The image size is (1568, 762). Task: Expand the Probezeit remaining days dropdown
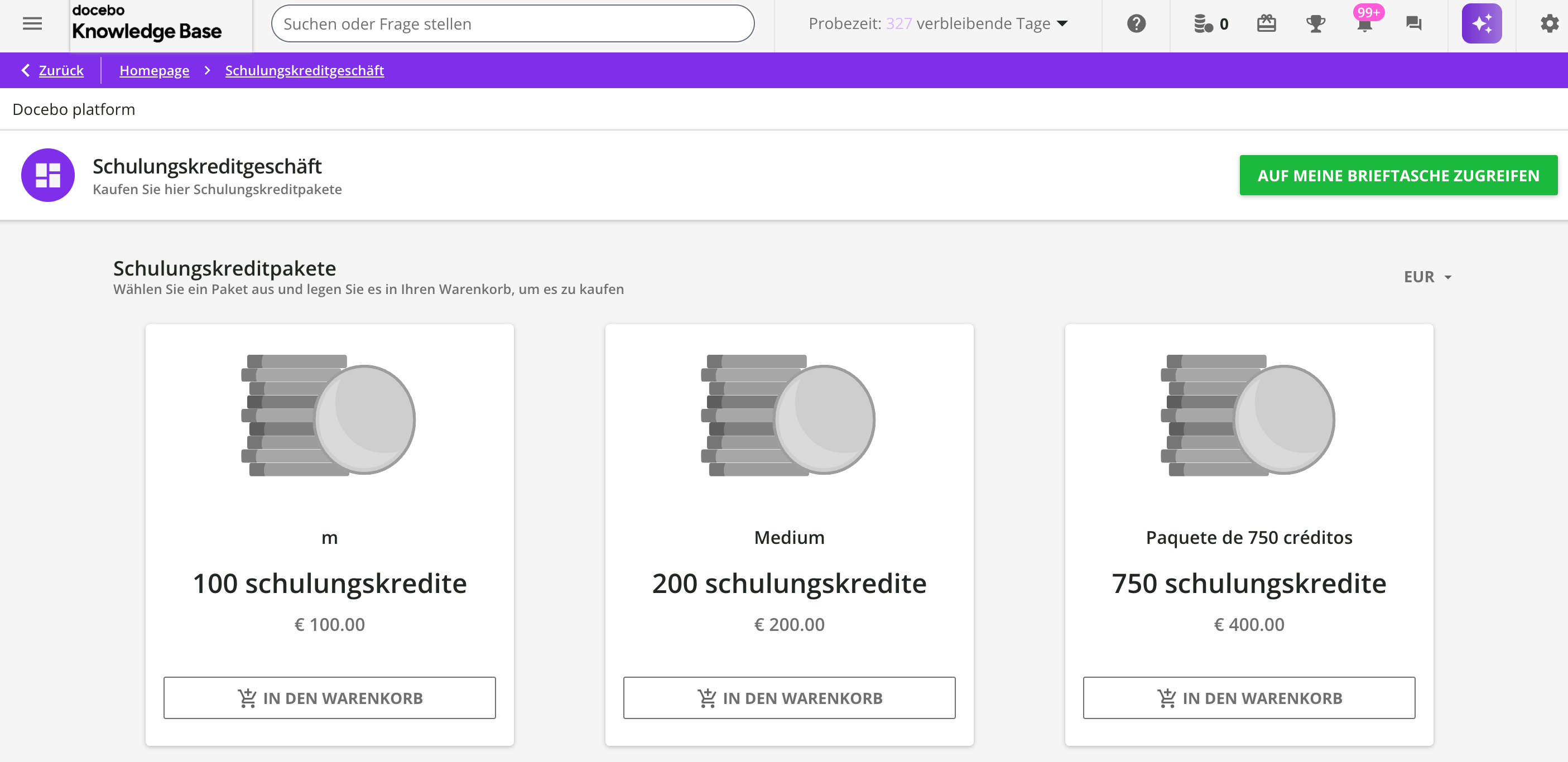pyautogui.click(x=938, y=24)
